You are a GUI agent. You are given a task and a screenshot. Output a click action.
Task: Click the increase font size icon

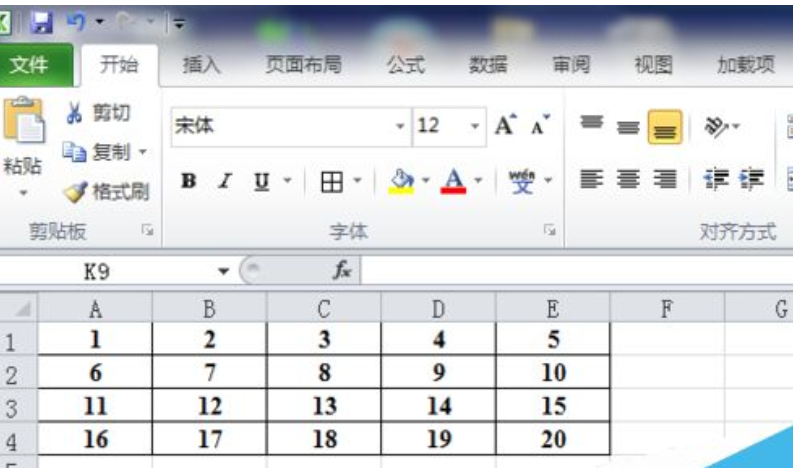pos(506,125)
